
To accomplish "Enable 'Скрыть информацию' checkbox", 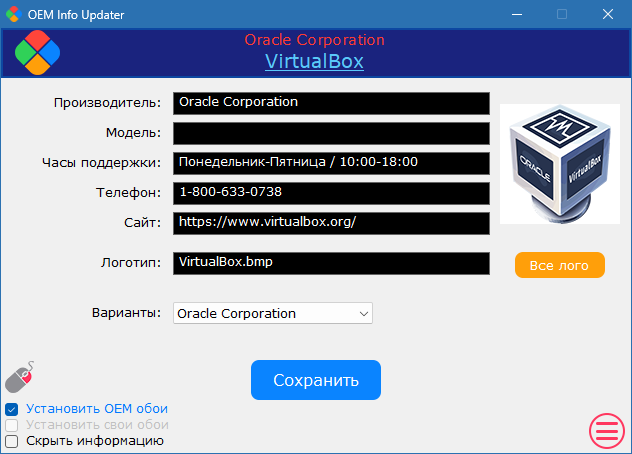I will click(12, 441).
